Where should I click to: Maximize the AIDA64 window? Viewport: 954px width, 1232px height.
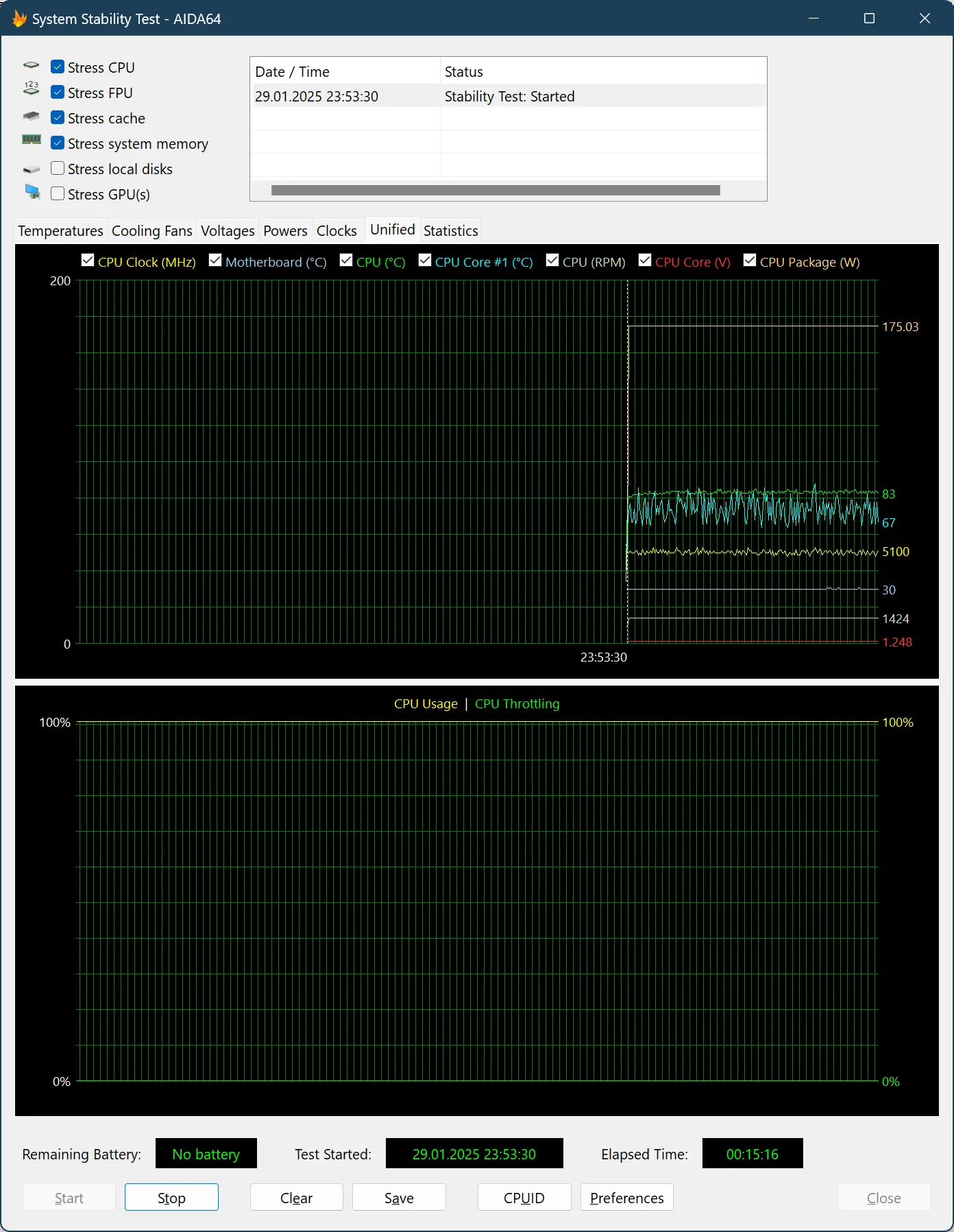[870, 19]
